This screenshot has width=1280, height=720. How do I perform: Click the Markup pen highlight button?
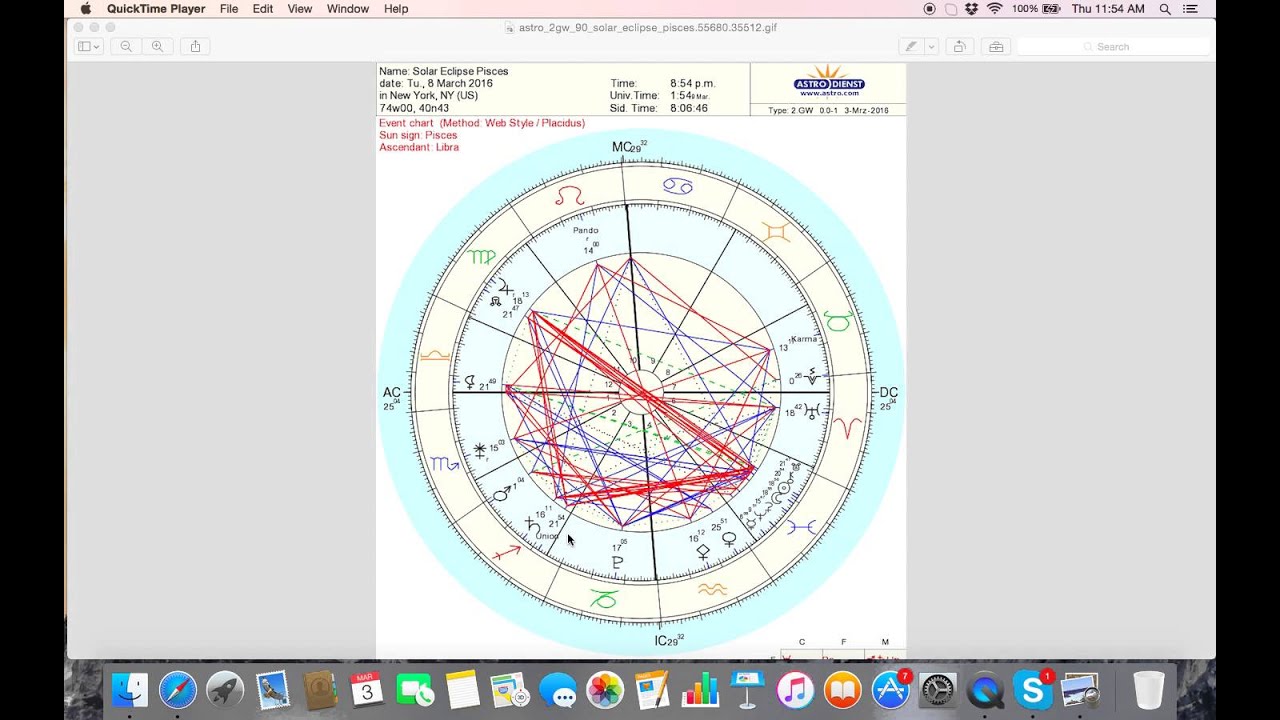pos(910,46)
